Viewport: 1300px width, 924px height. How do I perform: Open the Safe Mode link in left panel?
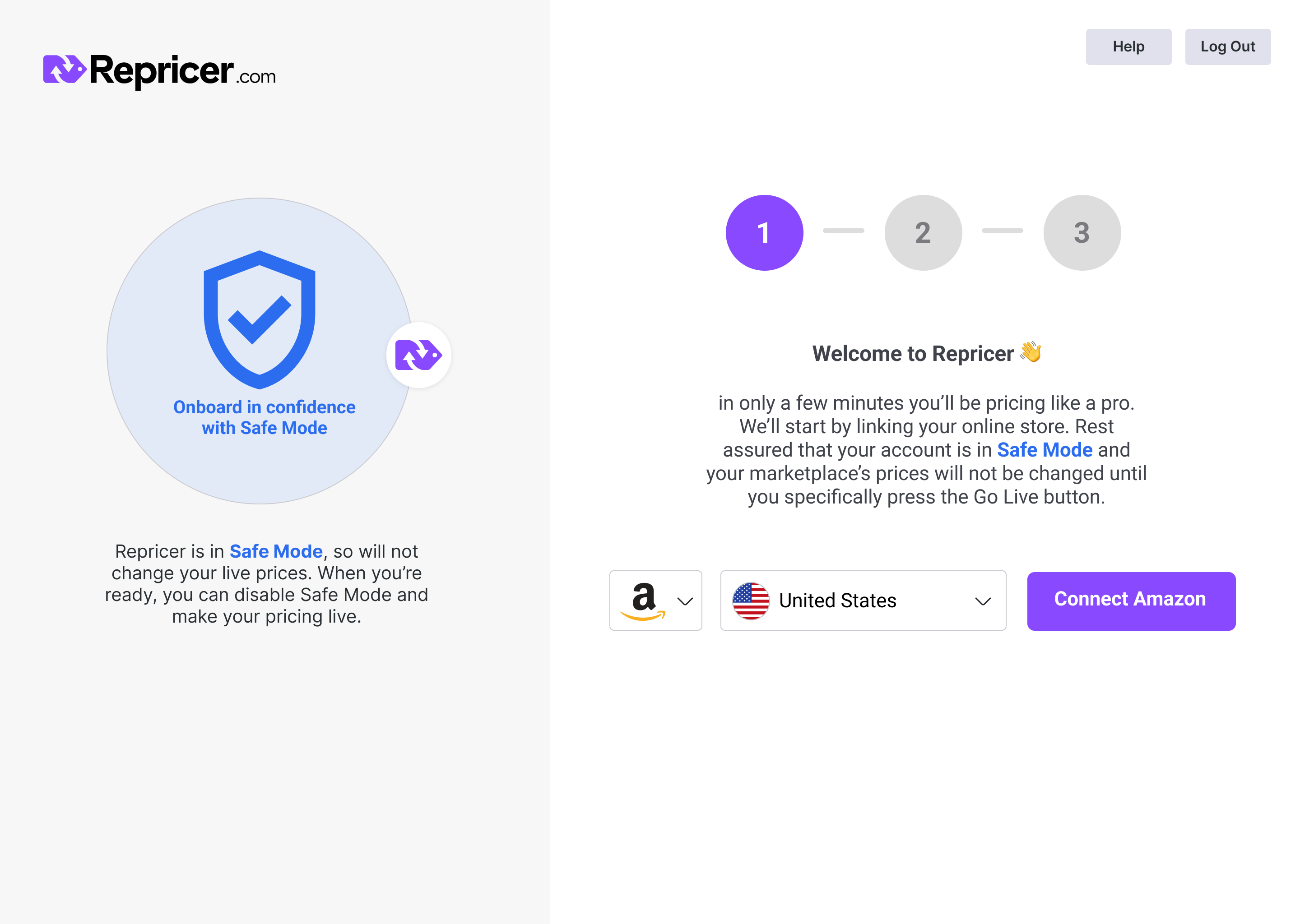click(276, 551)
